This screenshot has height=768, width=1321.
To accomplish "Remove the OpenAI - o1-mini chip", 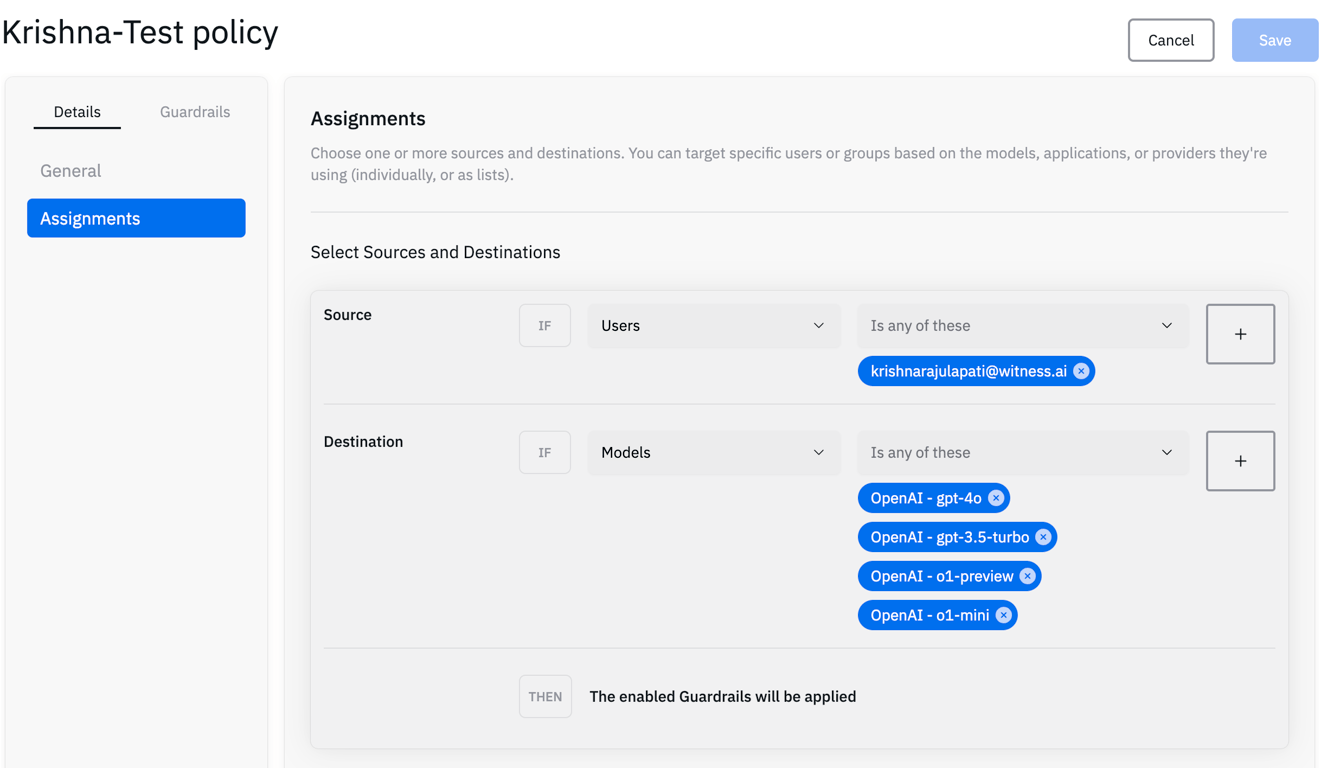I will [1003, 615].
